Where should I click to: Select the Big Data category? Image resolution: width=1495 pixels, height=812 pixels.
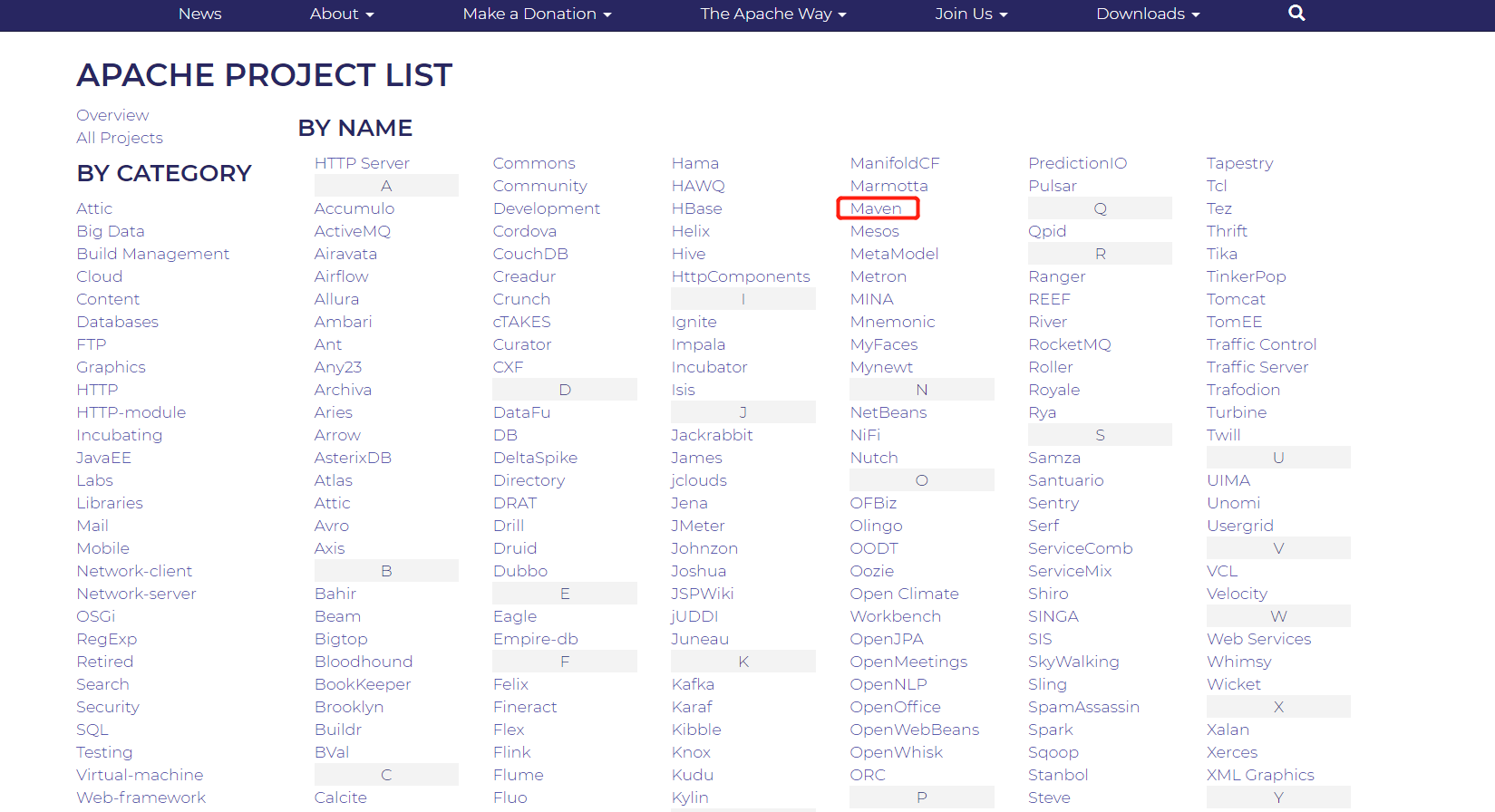(111, 231)
